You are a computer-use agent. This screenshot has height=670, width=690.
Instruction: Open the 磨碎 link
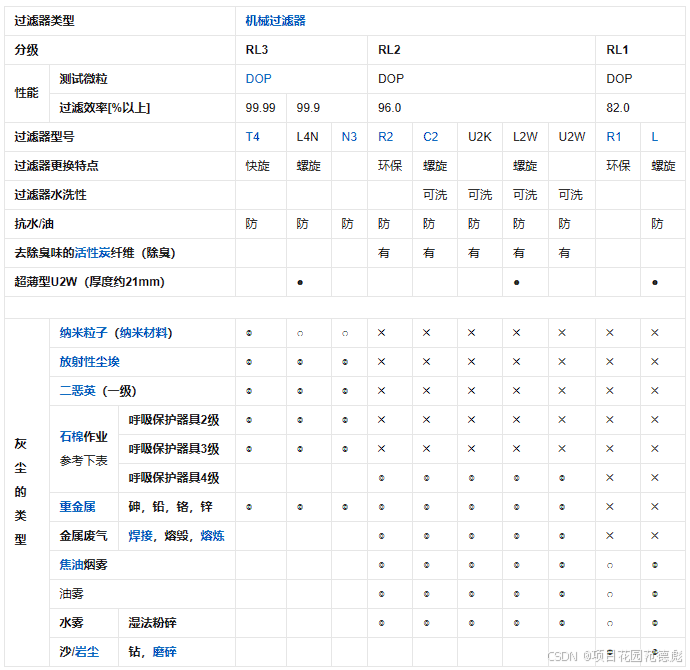pyautogui.click(x=165, y=652)
